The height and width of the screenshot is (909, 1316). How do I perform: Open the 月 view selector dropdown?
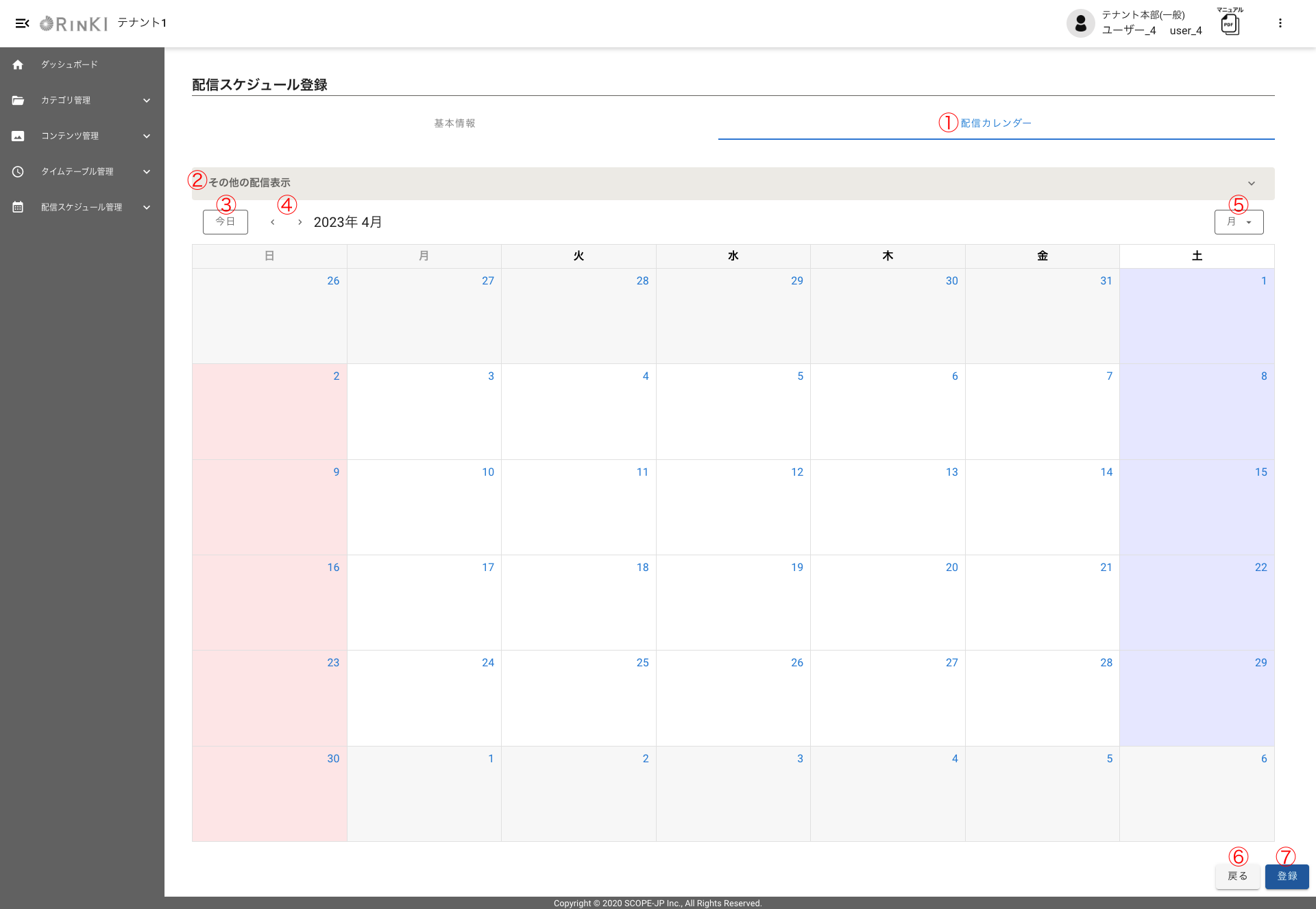pyautogui.click(x=1239, y=222)
